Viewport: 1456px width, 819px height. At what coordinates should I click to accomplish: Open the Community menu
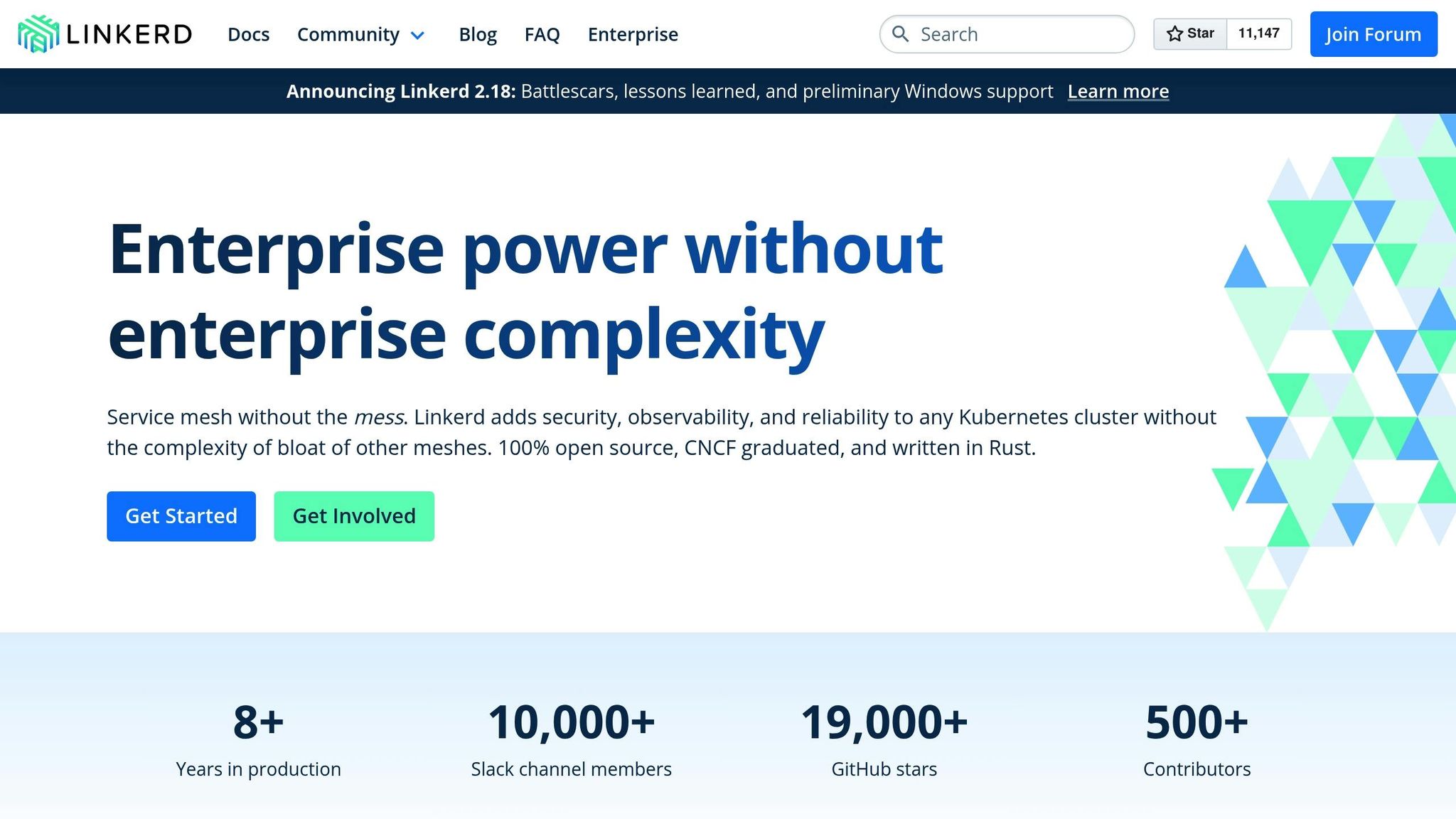(348, 34)
